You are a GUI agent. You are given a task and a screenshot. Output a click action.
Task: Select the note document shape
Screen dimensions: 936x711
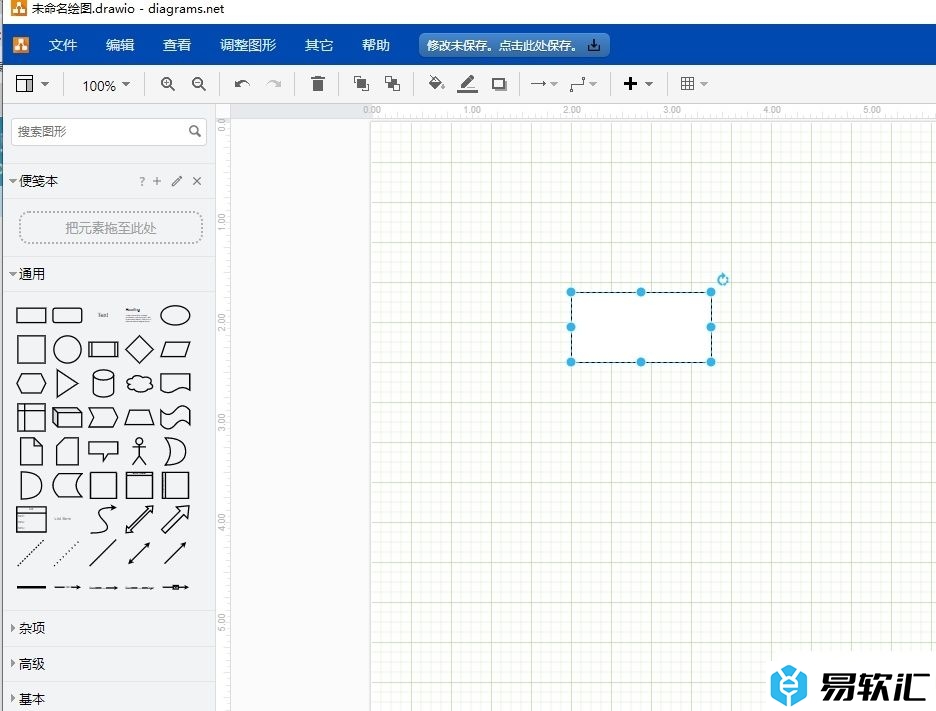[31, 451]
